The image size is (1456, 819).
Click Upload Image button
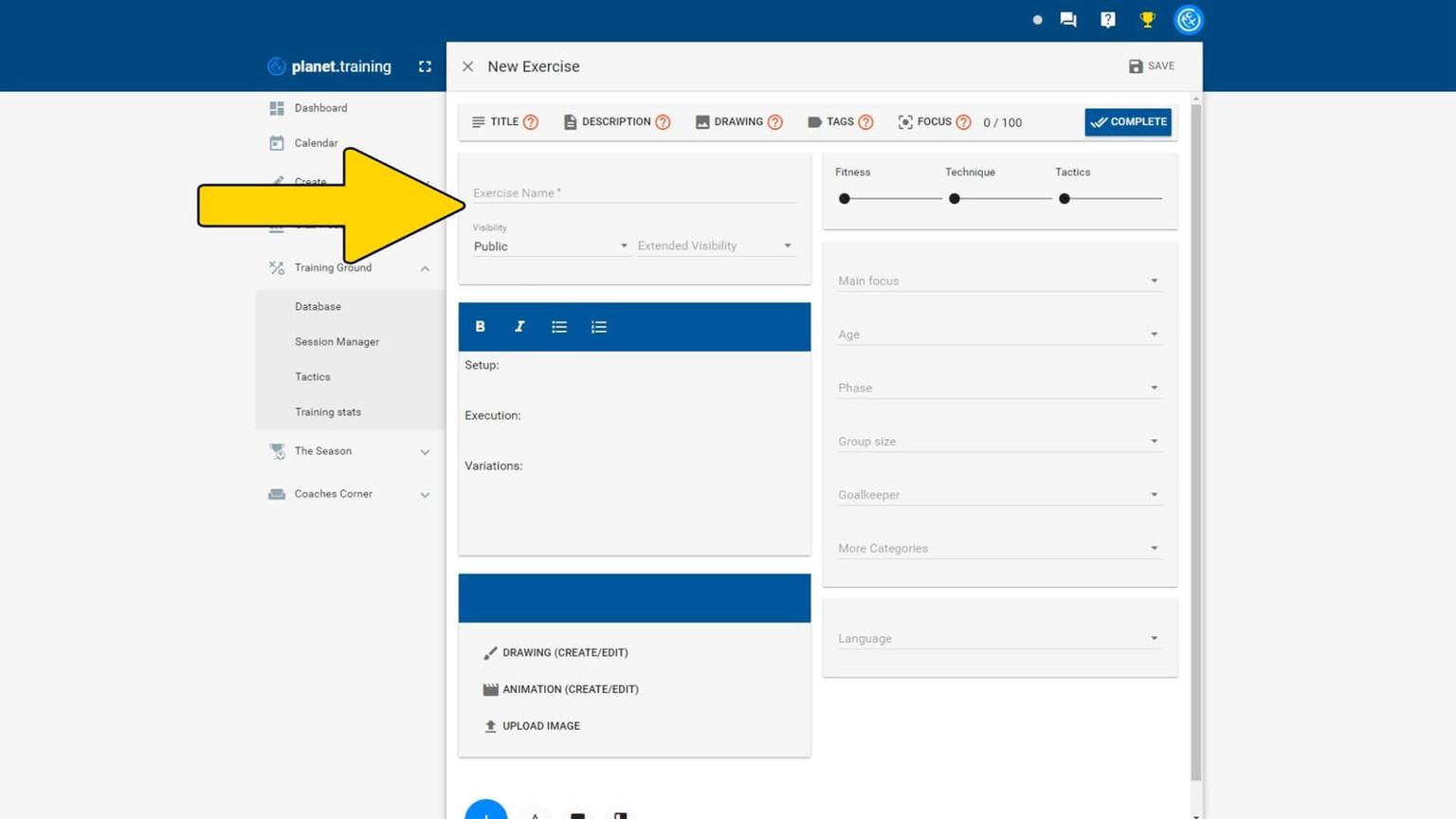click(x=540, y=726)
